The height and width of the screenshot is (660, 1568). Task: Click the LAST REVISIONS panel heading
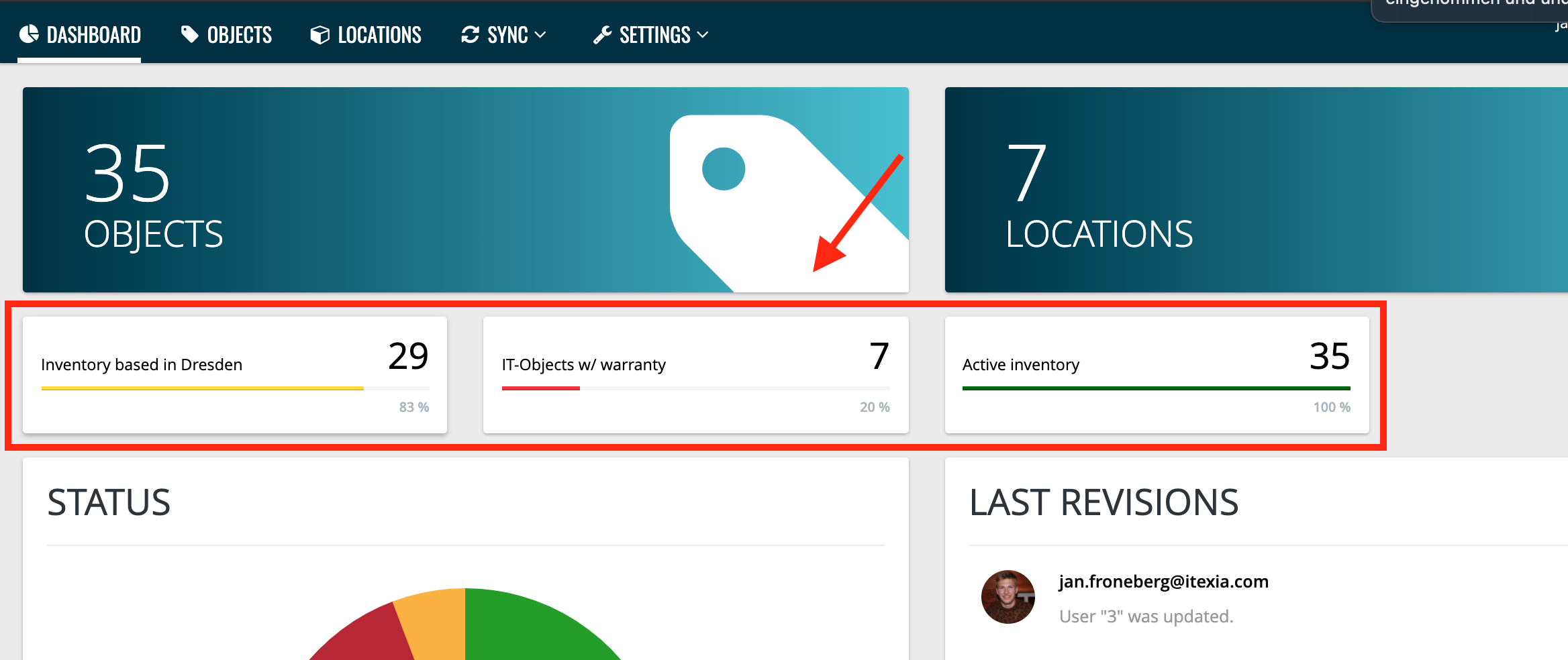coord(1104,502)
